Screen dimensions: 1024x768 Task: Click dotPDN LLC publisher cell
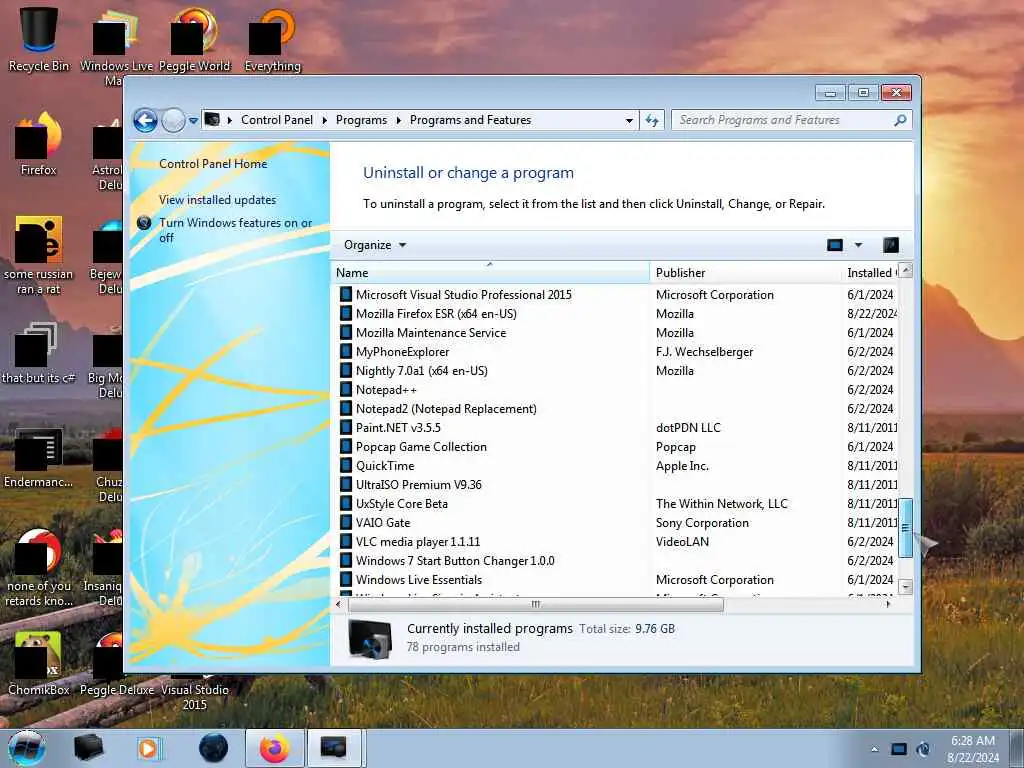coord(688,428)
